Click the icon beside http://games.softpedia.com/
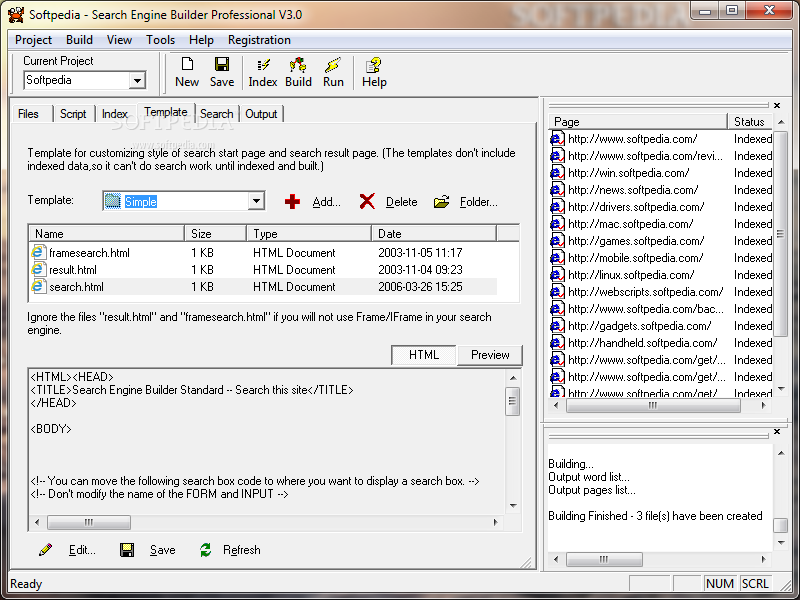The width and height of the screenshot is (800, 600). [x=557, y=241]
